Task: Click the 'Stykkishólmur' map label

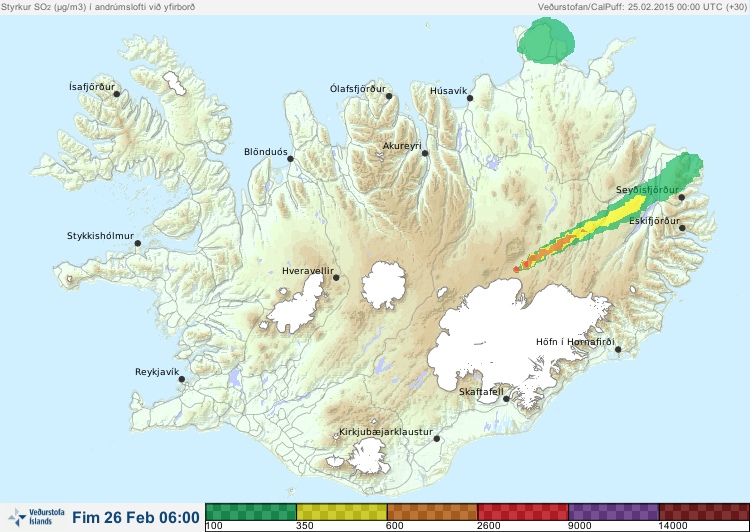Action: point(100,236)
